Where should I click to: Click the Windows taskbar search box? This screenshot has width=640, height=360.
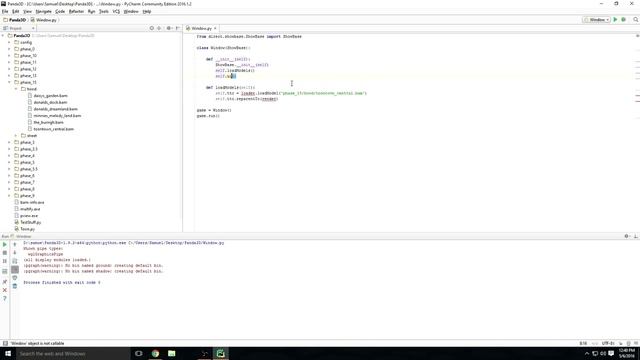pos(73,353)
